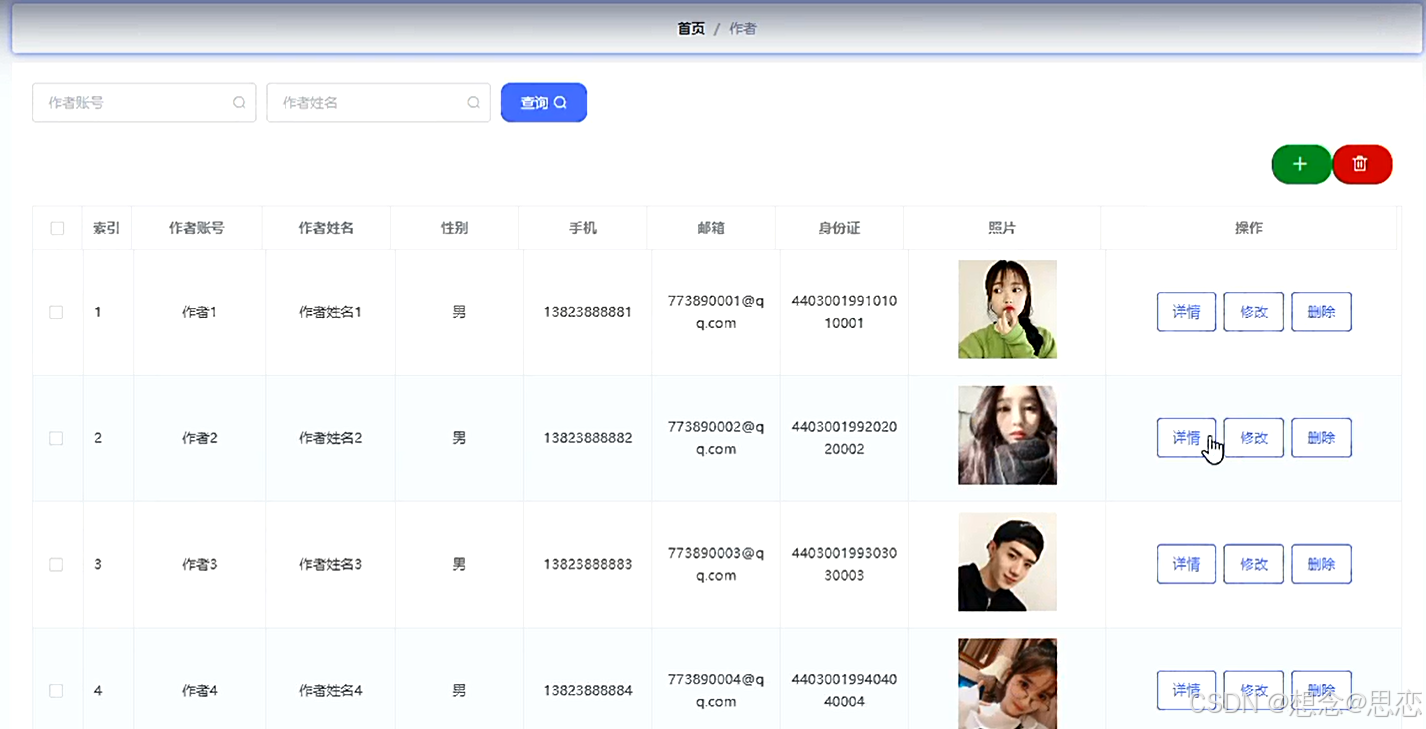Click 删除 for 作者2
Viewport: 1426px width, 729px height.
click(1321, 438)
